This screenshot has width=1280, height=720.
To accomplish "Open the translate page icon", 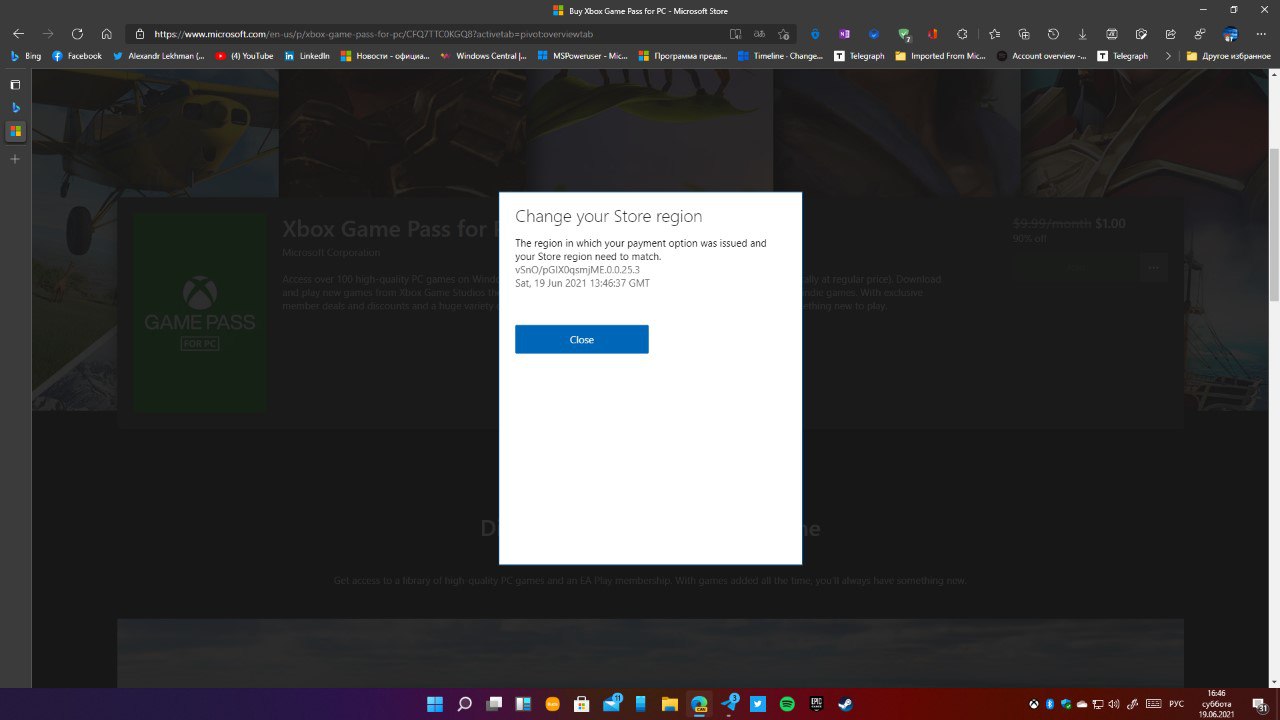I will pos(759,33).
